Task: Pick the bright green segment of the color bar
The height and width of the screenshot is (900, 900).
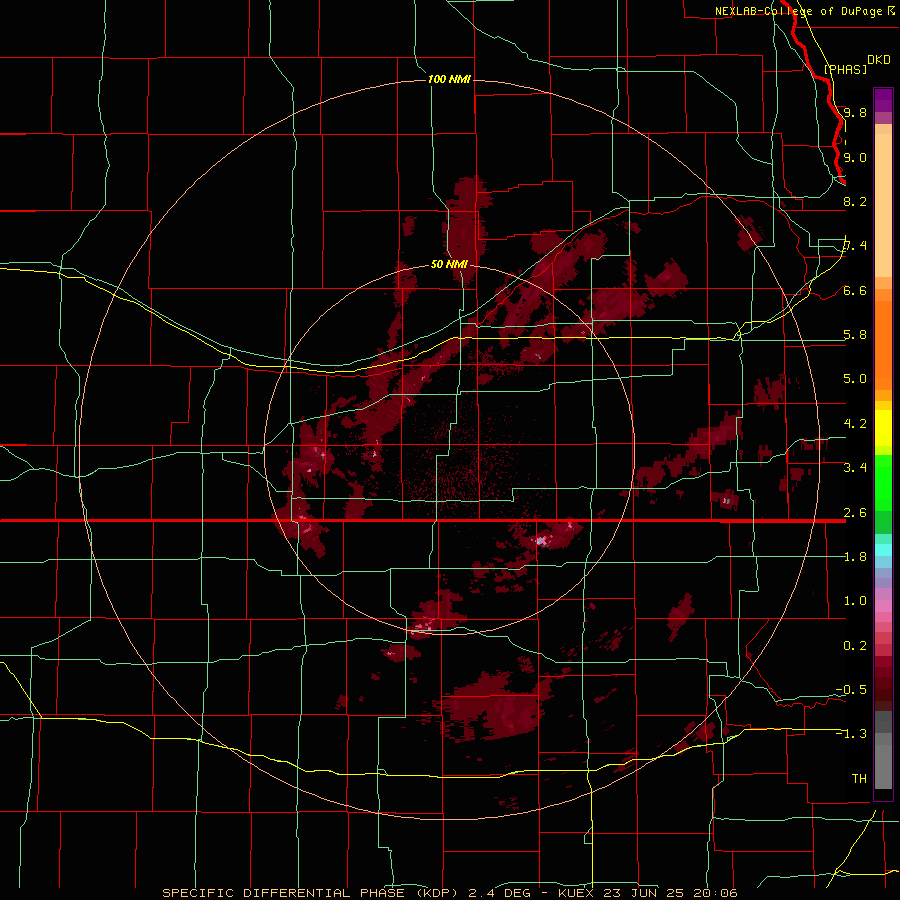Action: click(x=883, y=482)
